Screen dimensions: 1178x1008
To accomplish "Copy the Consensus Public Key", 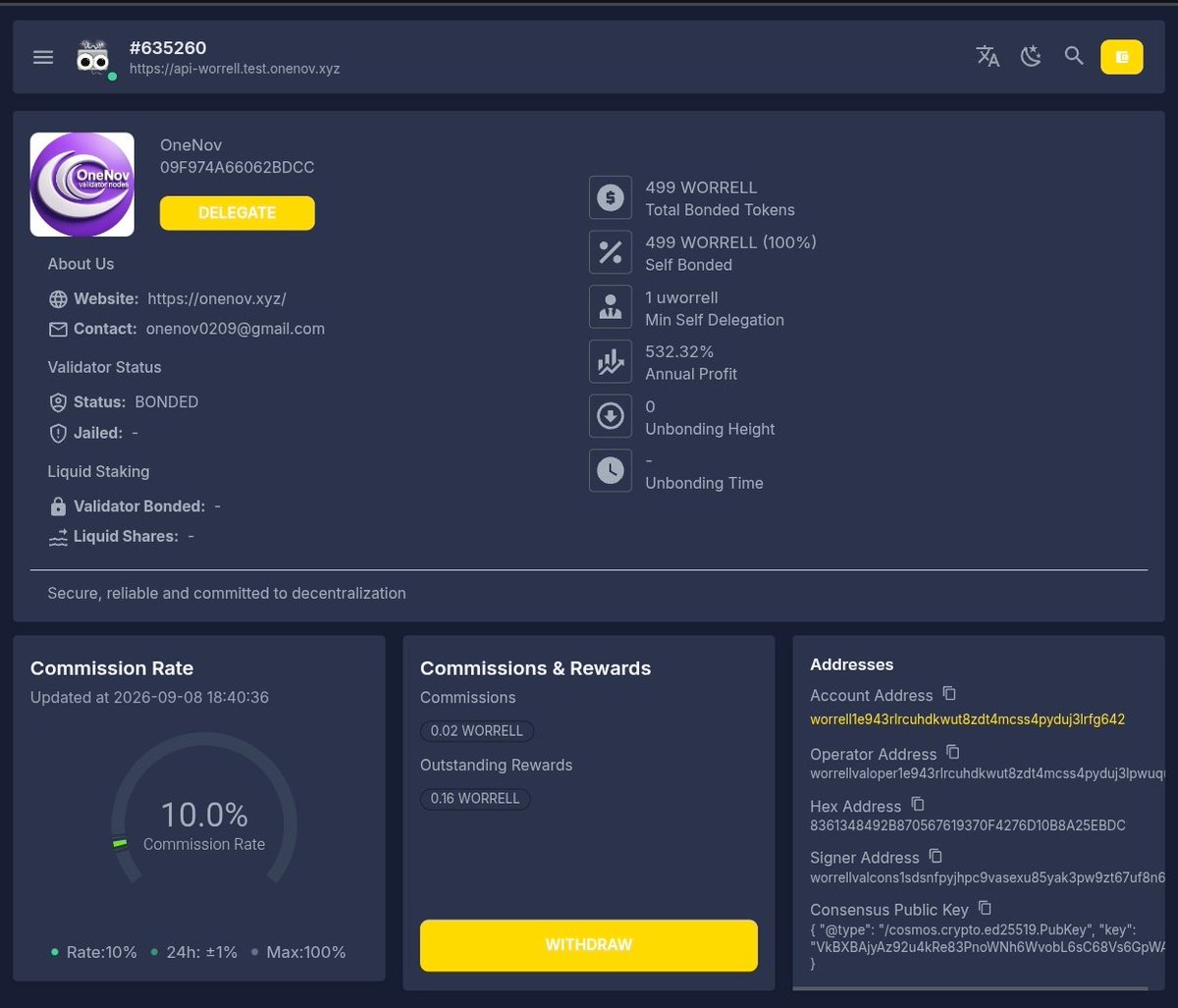I will click(985, 908).
